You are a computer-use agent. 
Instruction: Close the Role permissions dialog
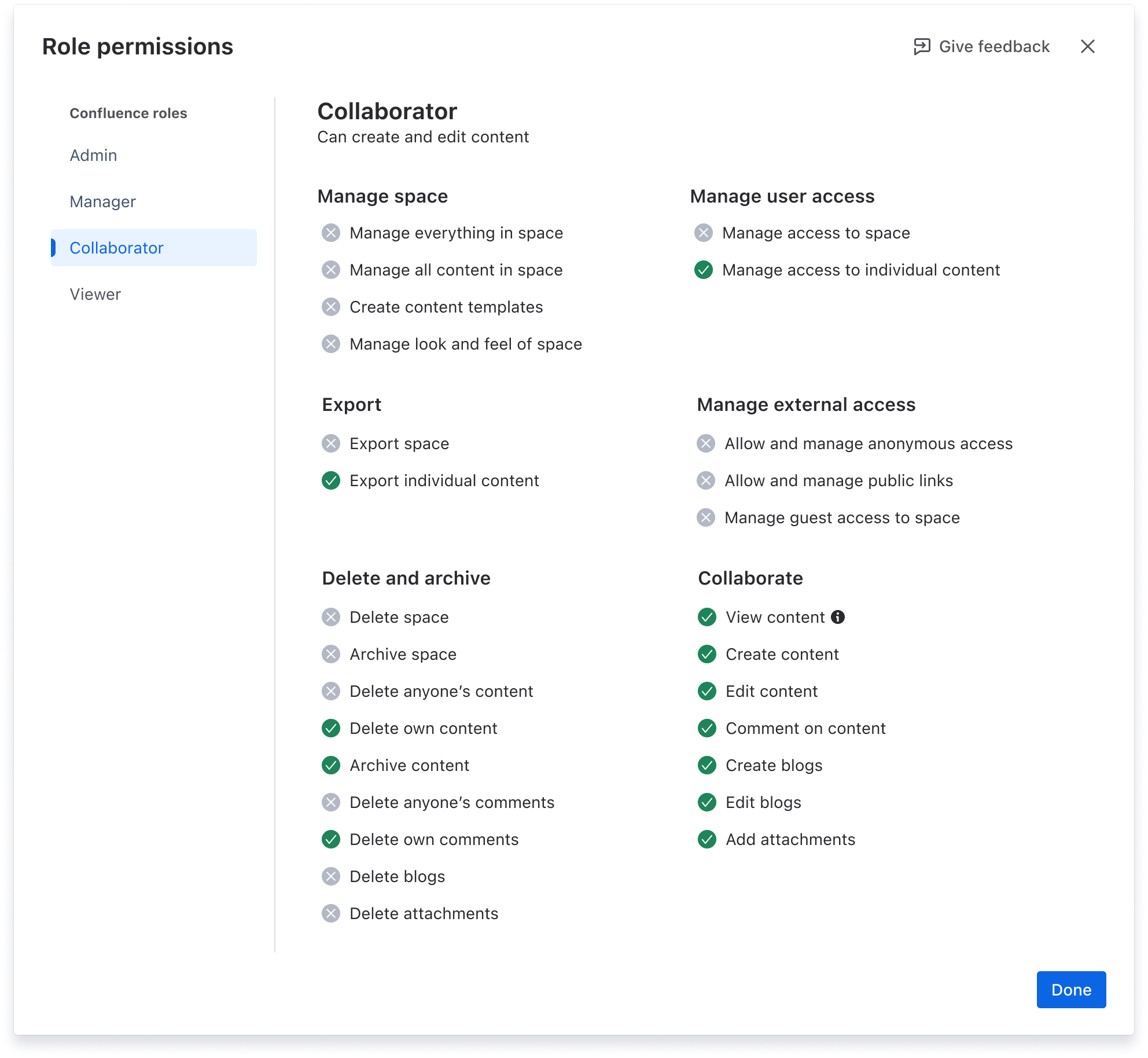tap(1088, 46)
